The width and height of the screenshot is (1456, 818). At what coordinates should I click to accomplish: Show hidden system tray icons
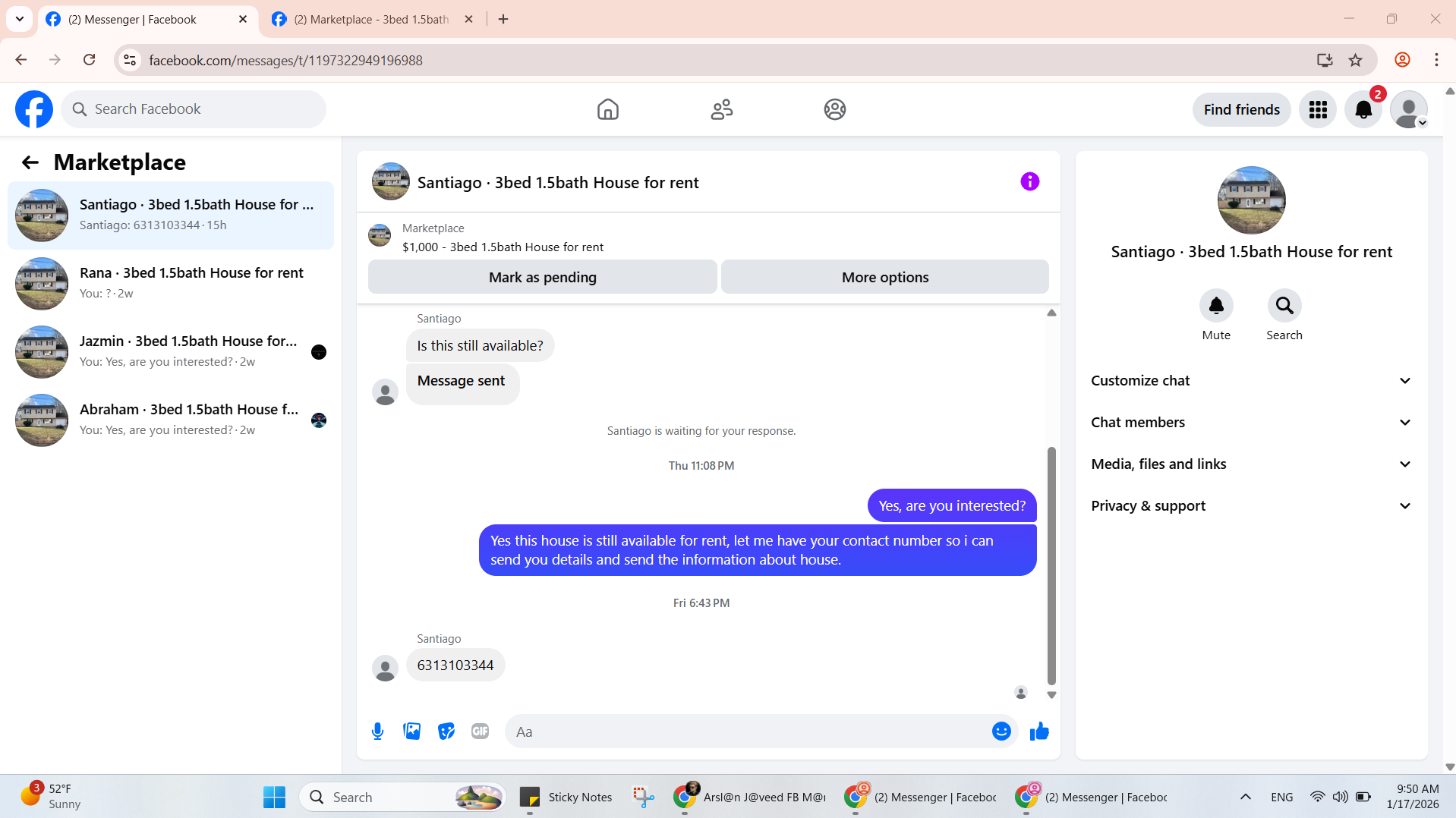(1246, 797)
